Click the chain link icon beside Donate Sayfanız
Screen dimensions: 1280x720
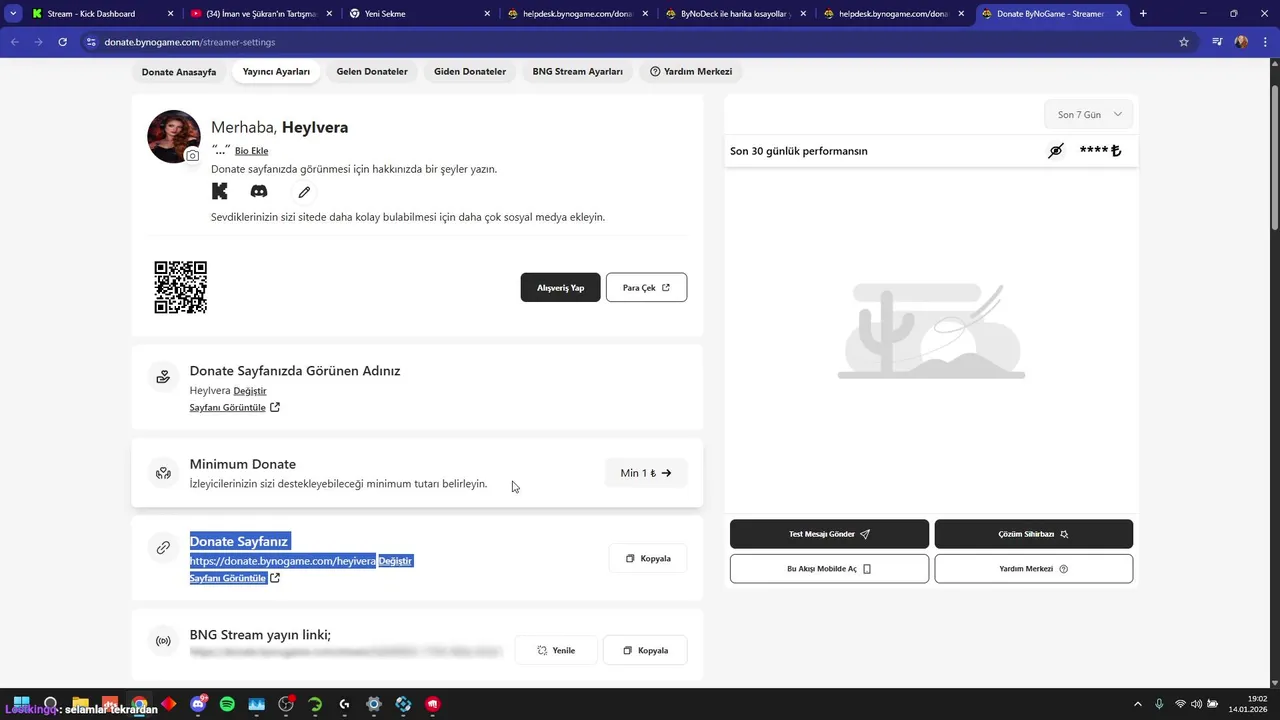163,547
